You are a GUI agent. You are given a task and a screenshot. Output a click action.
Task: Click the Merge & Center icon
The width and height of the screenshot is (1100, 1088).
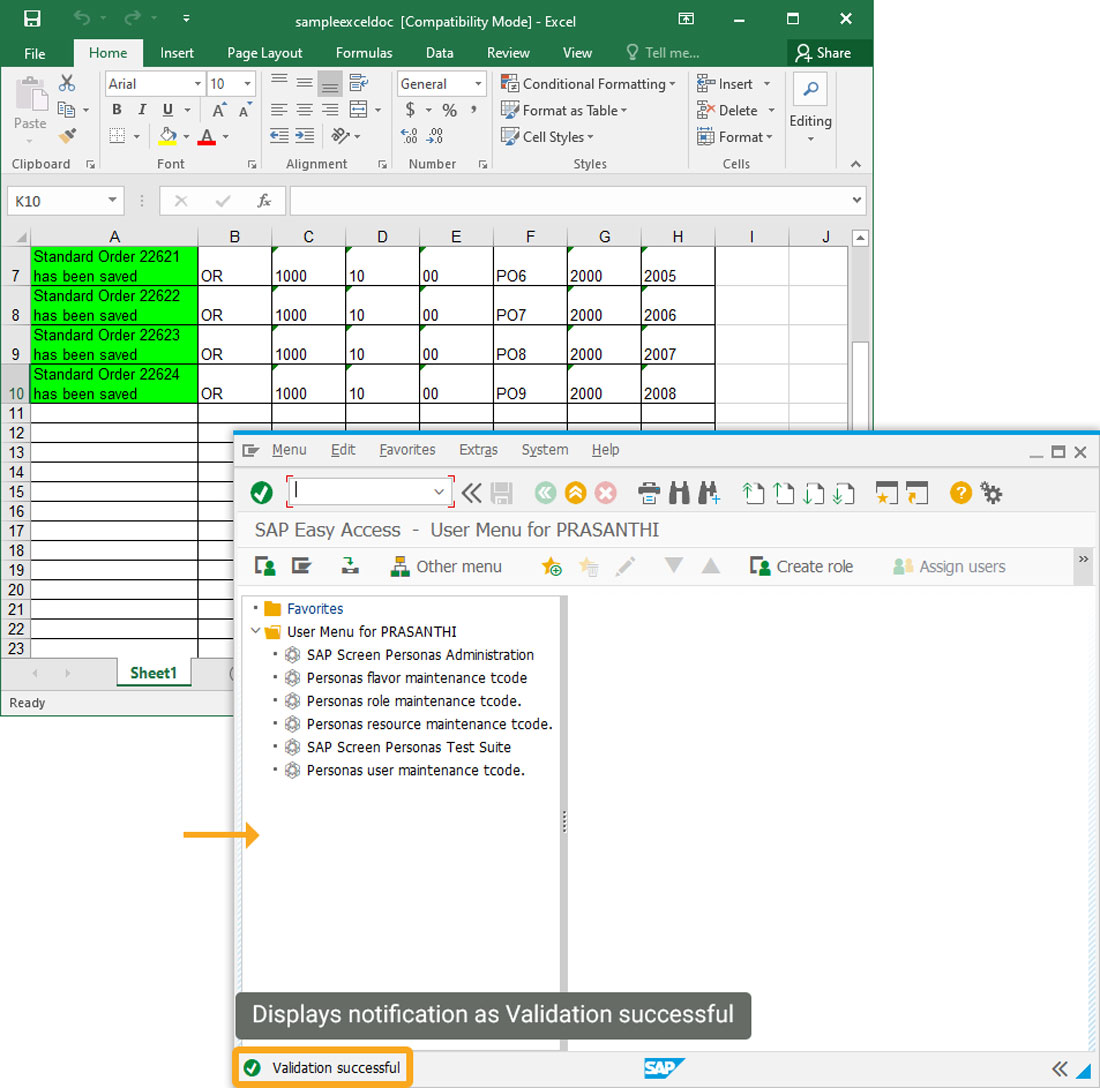358,109
